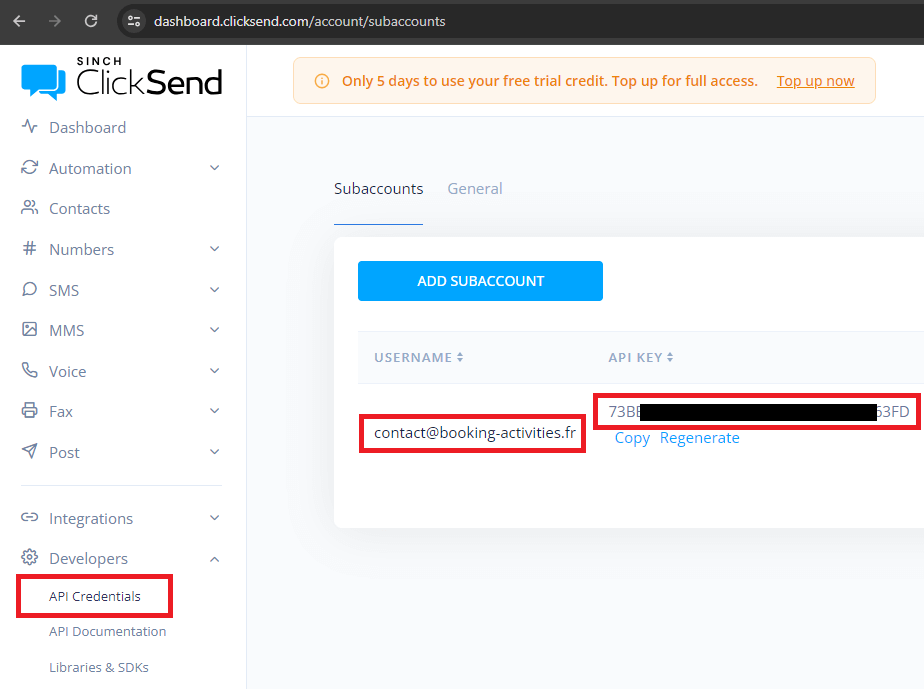Collapse the Developers menu chevron
The image size is (924, 689).
pyautogui.click(x=214, y=559)
